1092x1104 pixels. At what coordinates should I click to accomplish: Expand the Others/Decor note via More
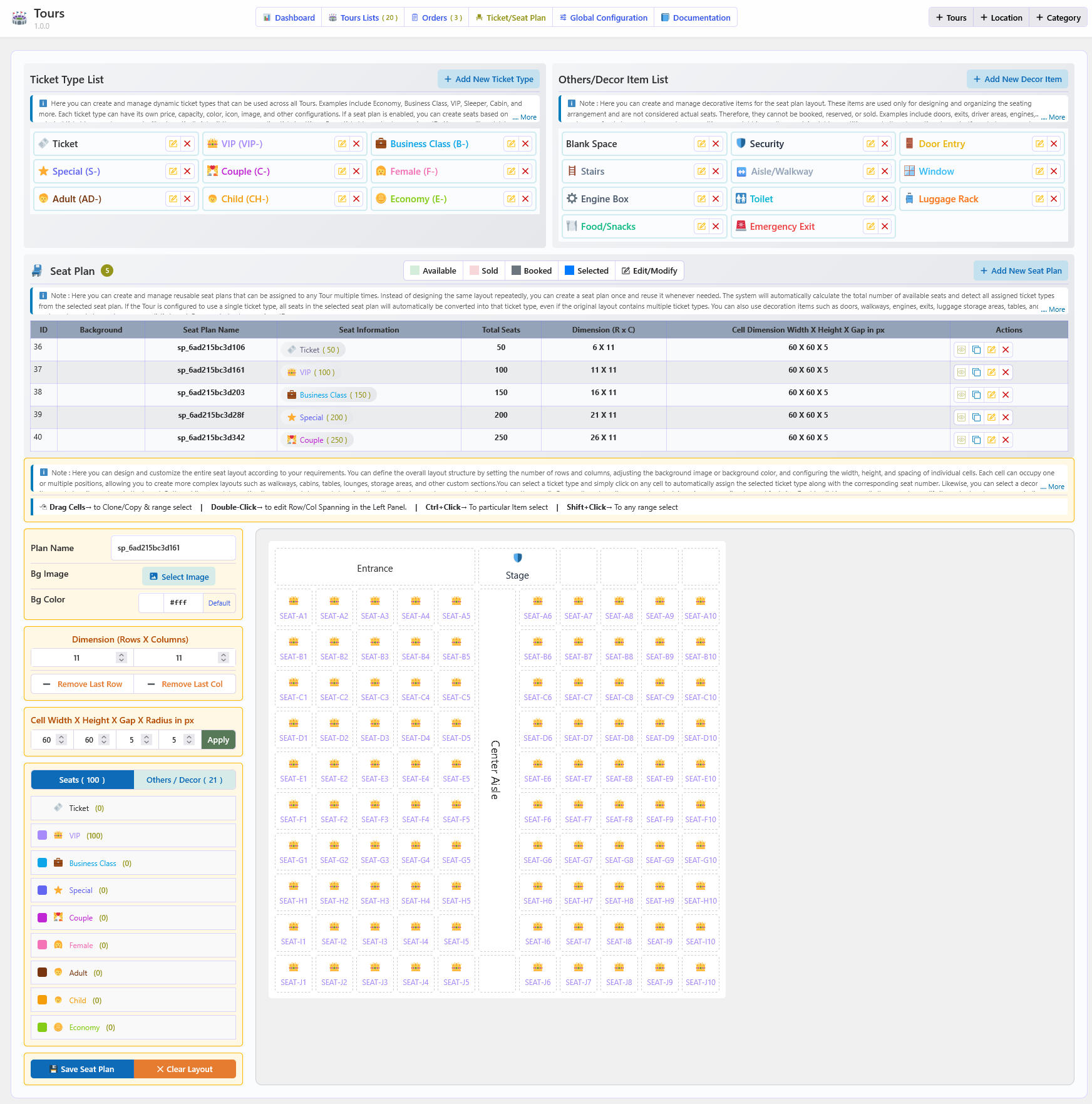[x=1053, y=118]
